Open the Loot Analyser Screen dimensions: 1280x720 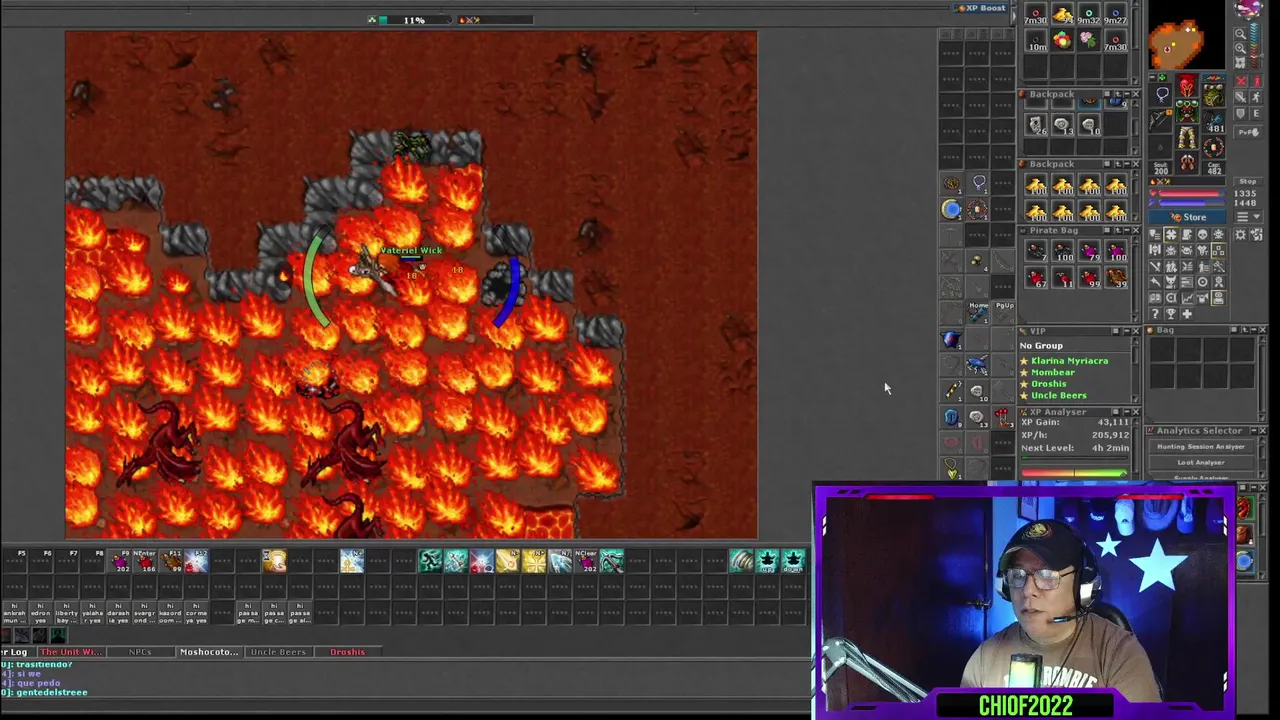pyautogui.click(x=1201, y=462)
